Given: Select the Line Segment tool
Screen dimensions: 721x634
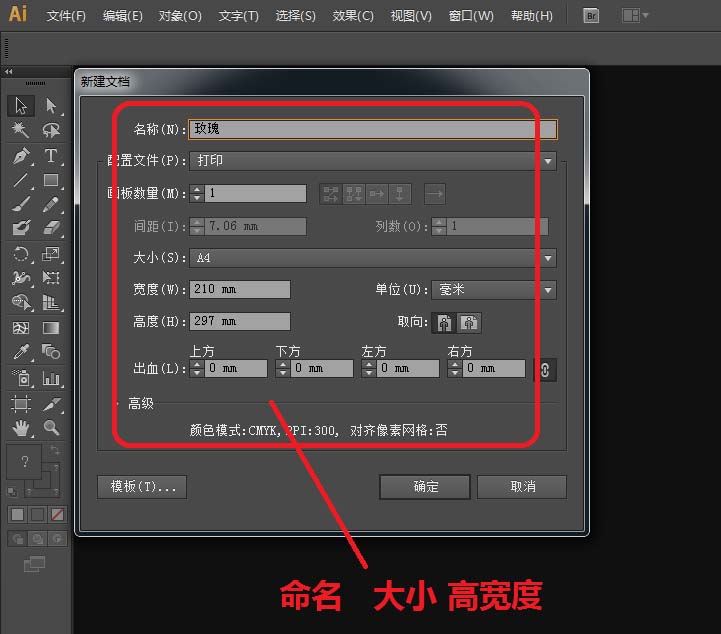Looking at the screenshot, I should pyautogui.click(x=21, y=180).
